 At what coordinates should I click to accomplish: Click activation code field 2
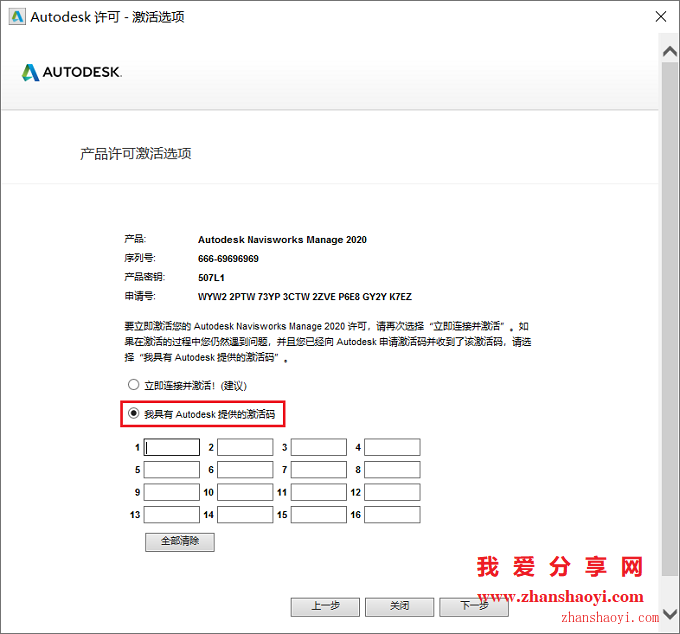(245, 447)
